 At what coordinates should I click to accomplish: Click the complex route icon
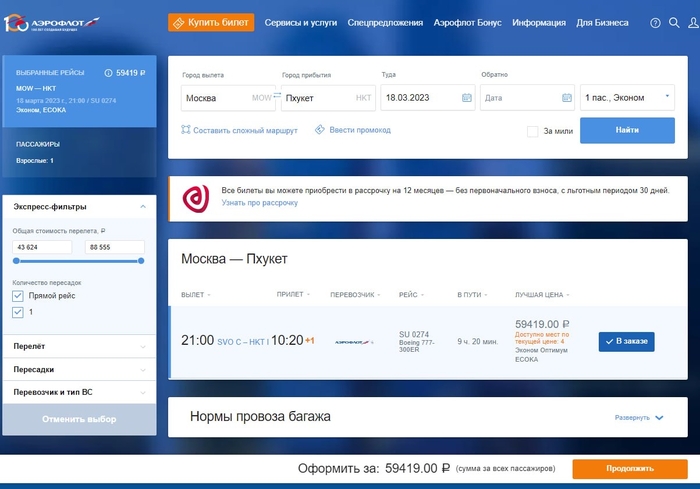[186, 130]
